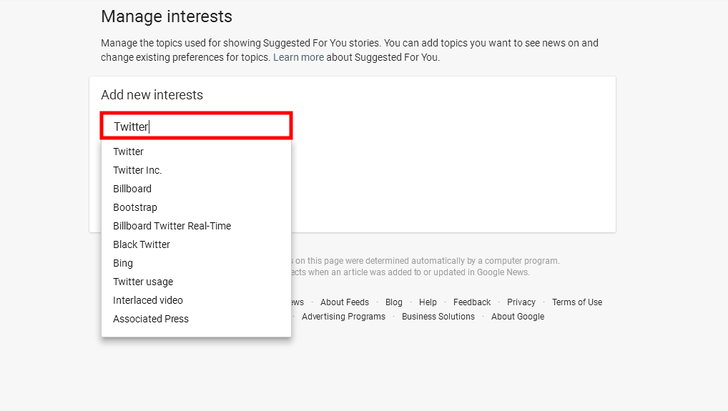Choose the "Twitter usage" suggestion
The width and height of the screenshot is (728, 411).
(196, 281)
